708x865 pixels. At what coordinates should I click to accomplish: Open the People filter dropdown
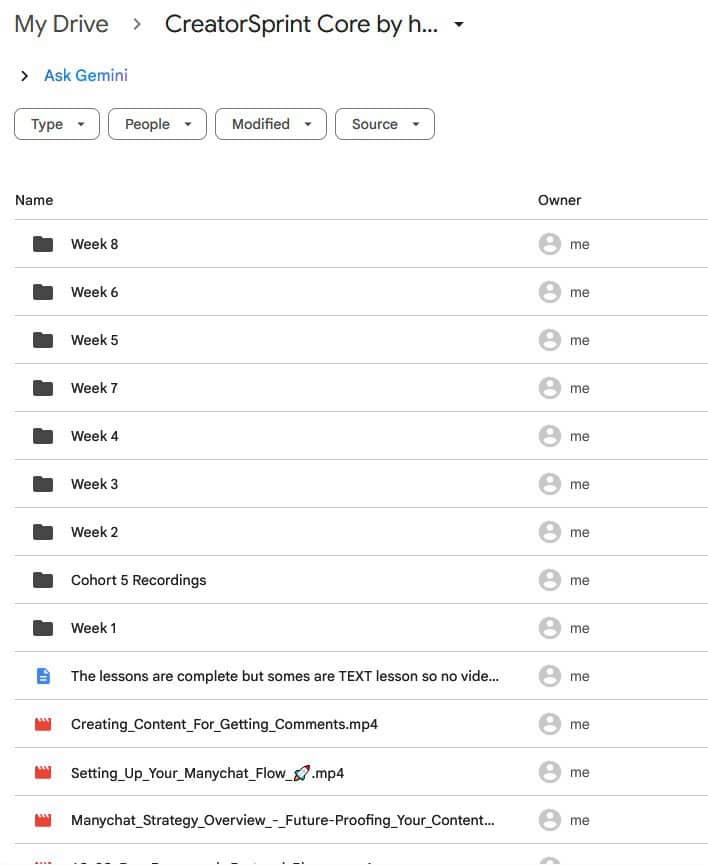coord(157,124)
